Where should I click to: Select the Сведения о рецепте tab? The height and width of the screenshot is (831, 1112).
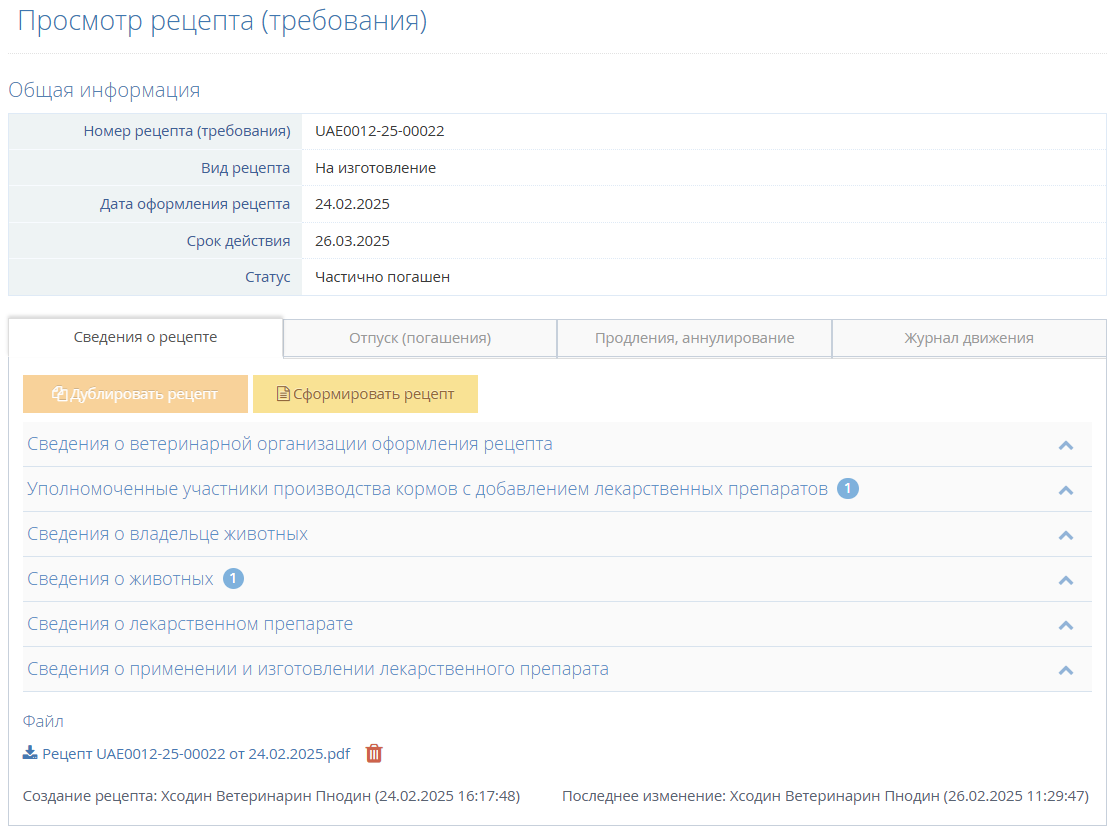pyautogui.click(x=146, y=337)
